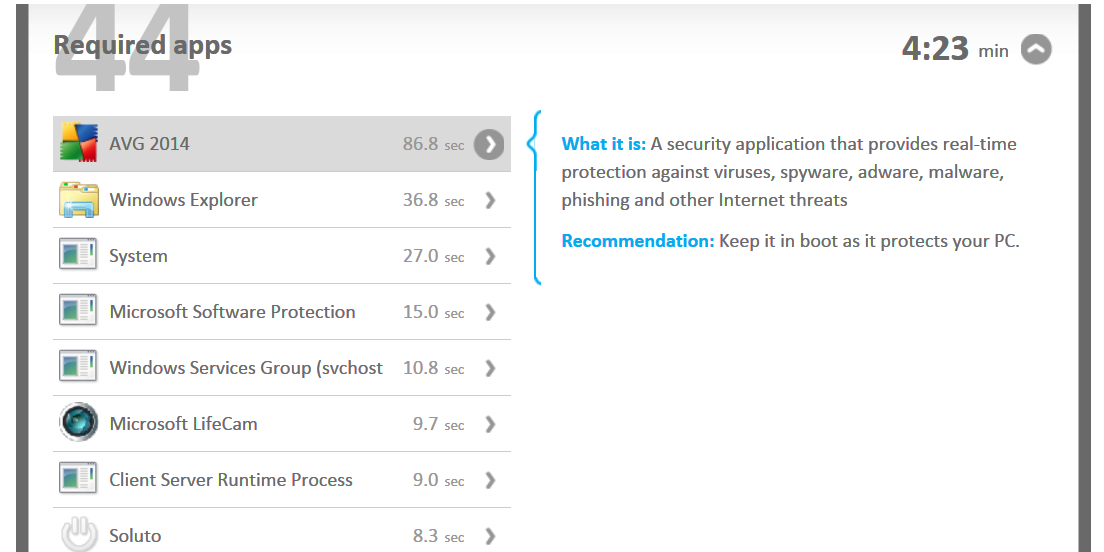Click the Windows Explorer folder icon
1104x552 pixels.
78,200
